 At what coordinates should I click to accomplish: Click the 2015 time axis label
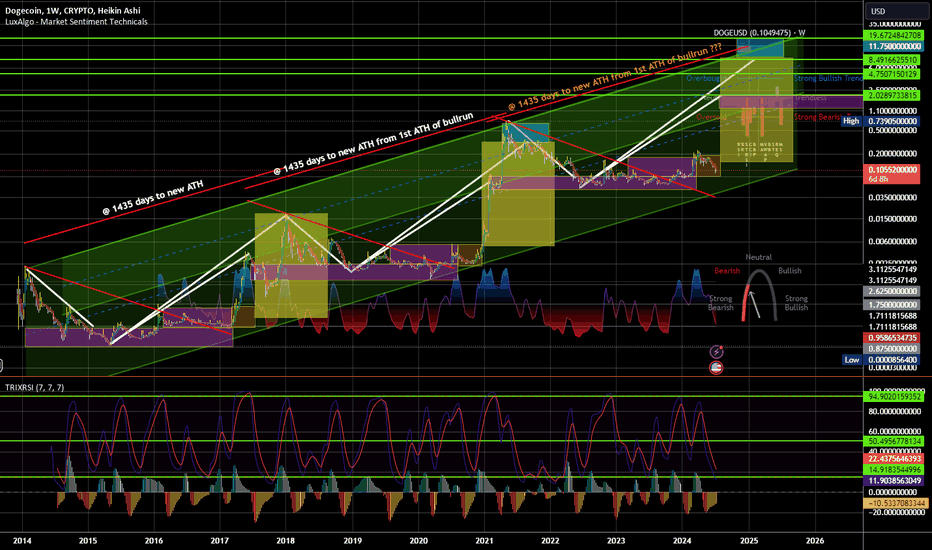88,540
